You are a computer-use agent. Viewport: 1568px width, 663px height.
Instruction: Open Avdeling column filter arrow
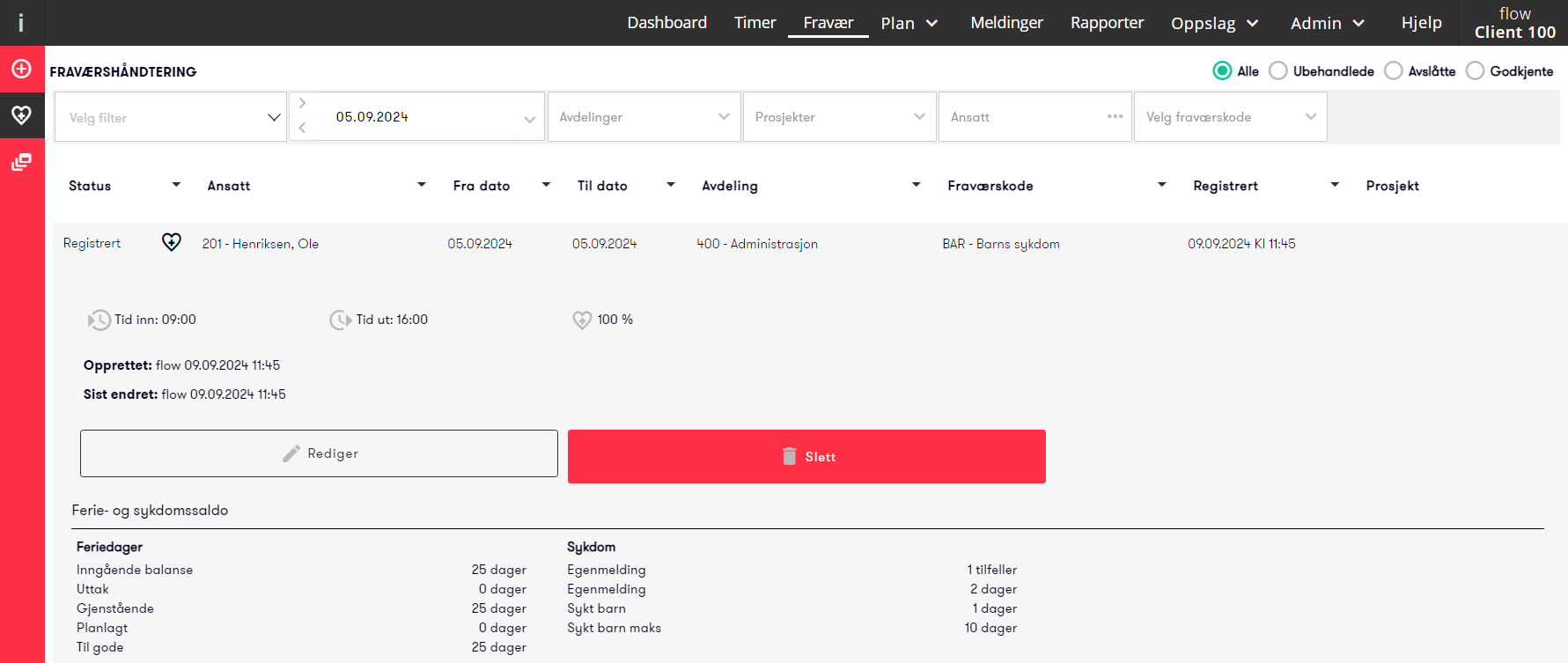click(x=917, y=185)
